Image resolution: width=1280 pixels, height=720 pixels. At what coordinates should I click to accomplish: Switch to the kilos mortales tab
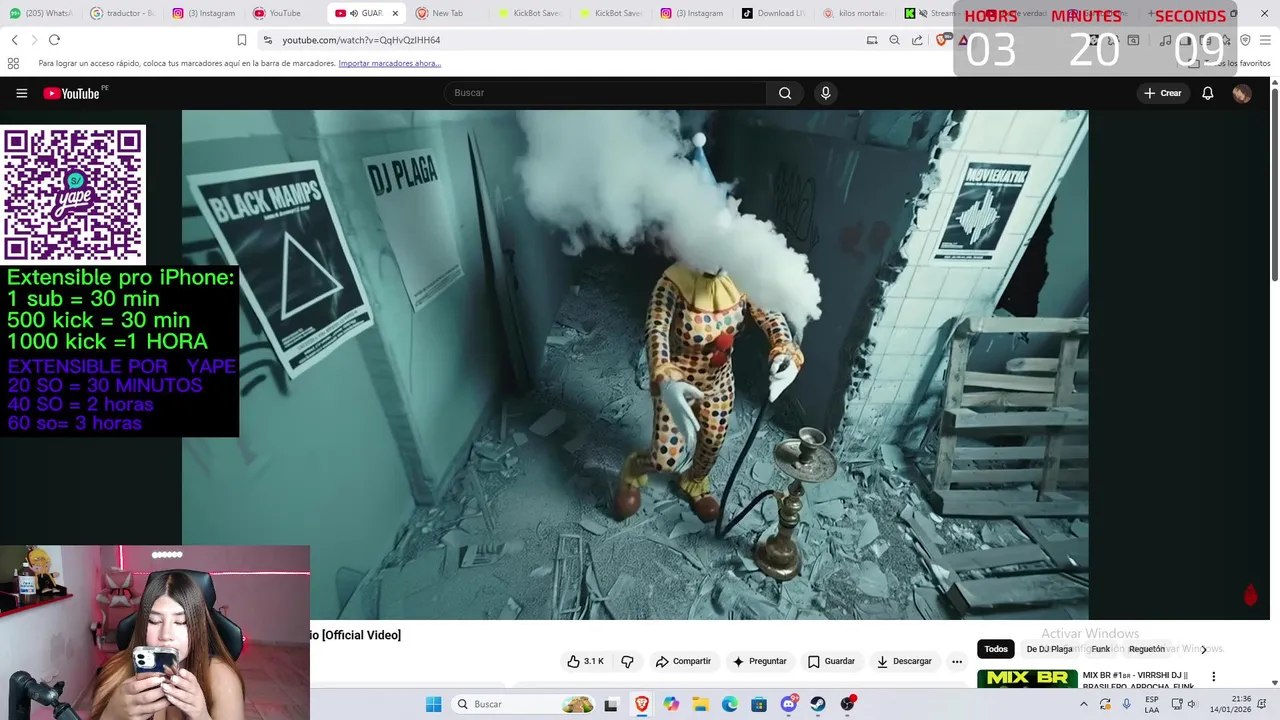click(855, 13)
